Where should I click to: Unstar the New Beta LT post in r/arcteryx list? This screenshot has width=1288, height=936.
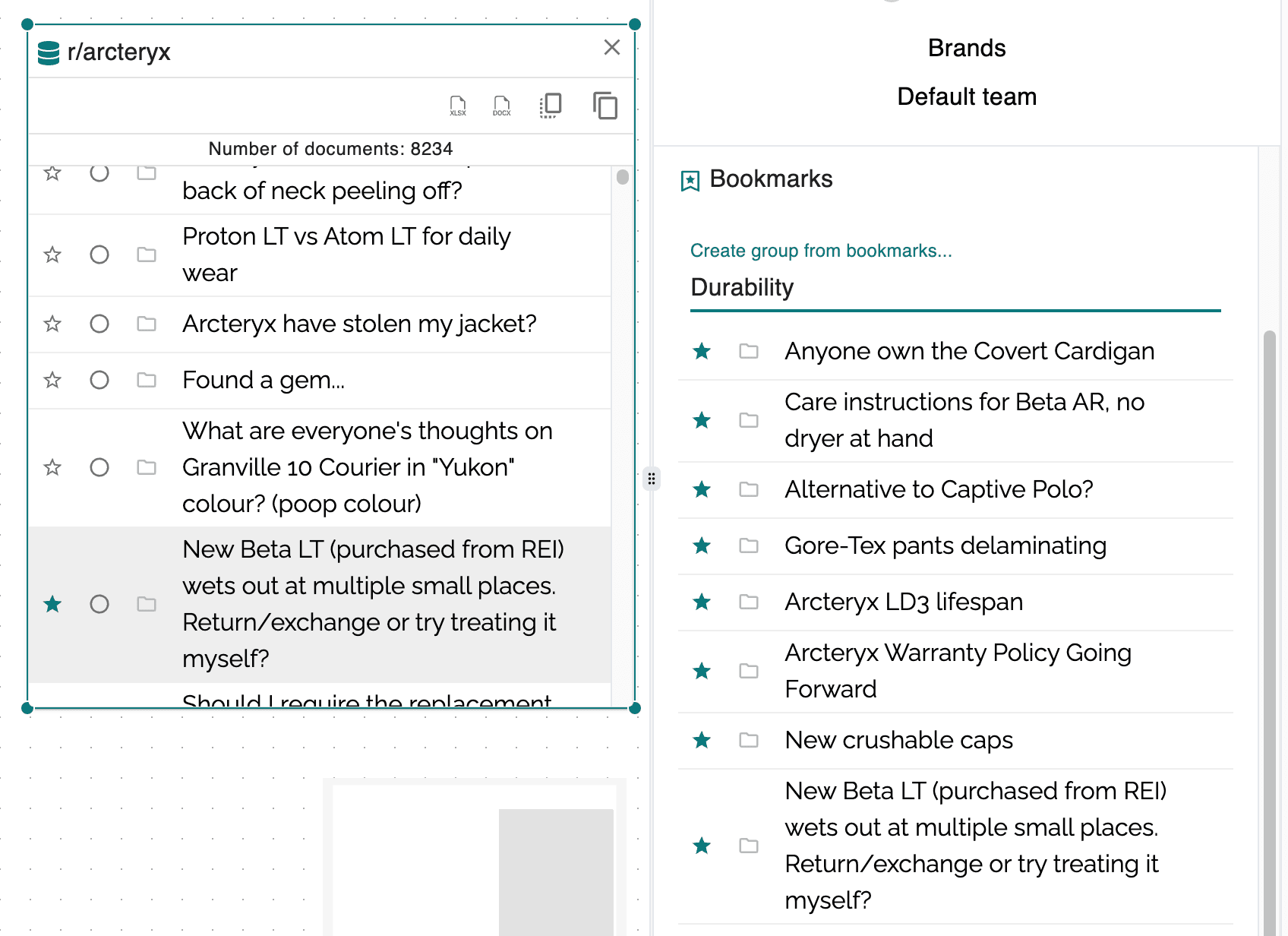[x=52, y=604]
